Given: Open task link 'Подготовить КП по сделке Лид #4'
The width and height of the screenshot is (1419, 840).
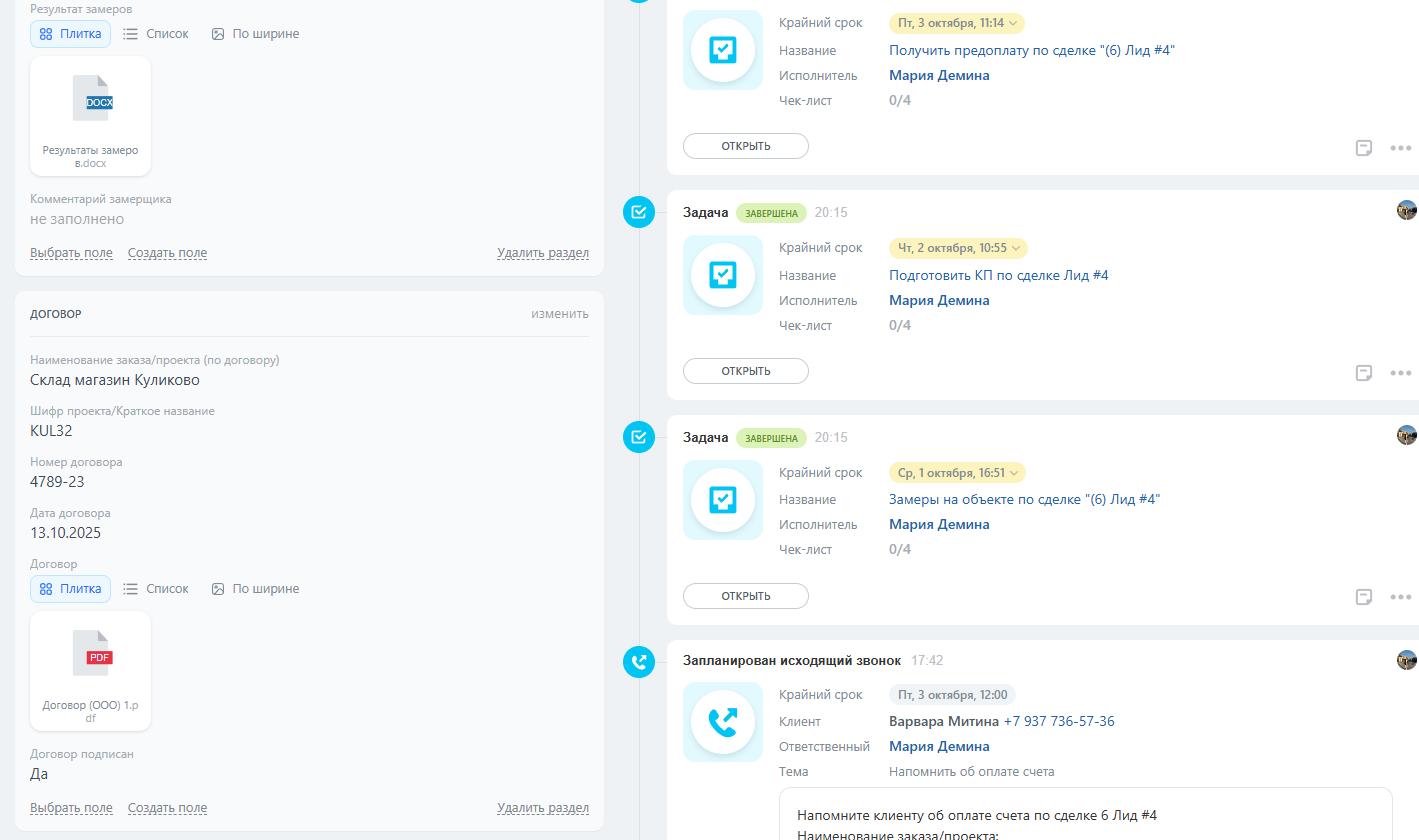Looking at the screenshot, I should tap(999, 275).
